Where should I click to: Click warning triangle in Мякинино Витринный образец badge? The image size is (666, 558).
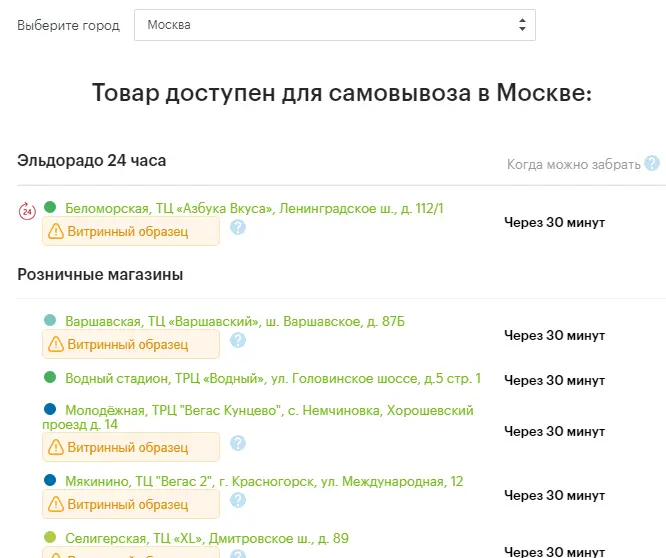point(56,504)
